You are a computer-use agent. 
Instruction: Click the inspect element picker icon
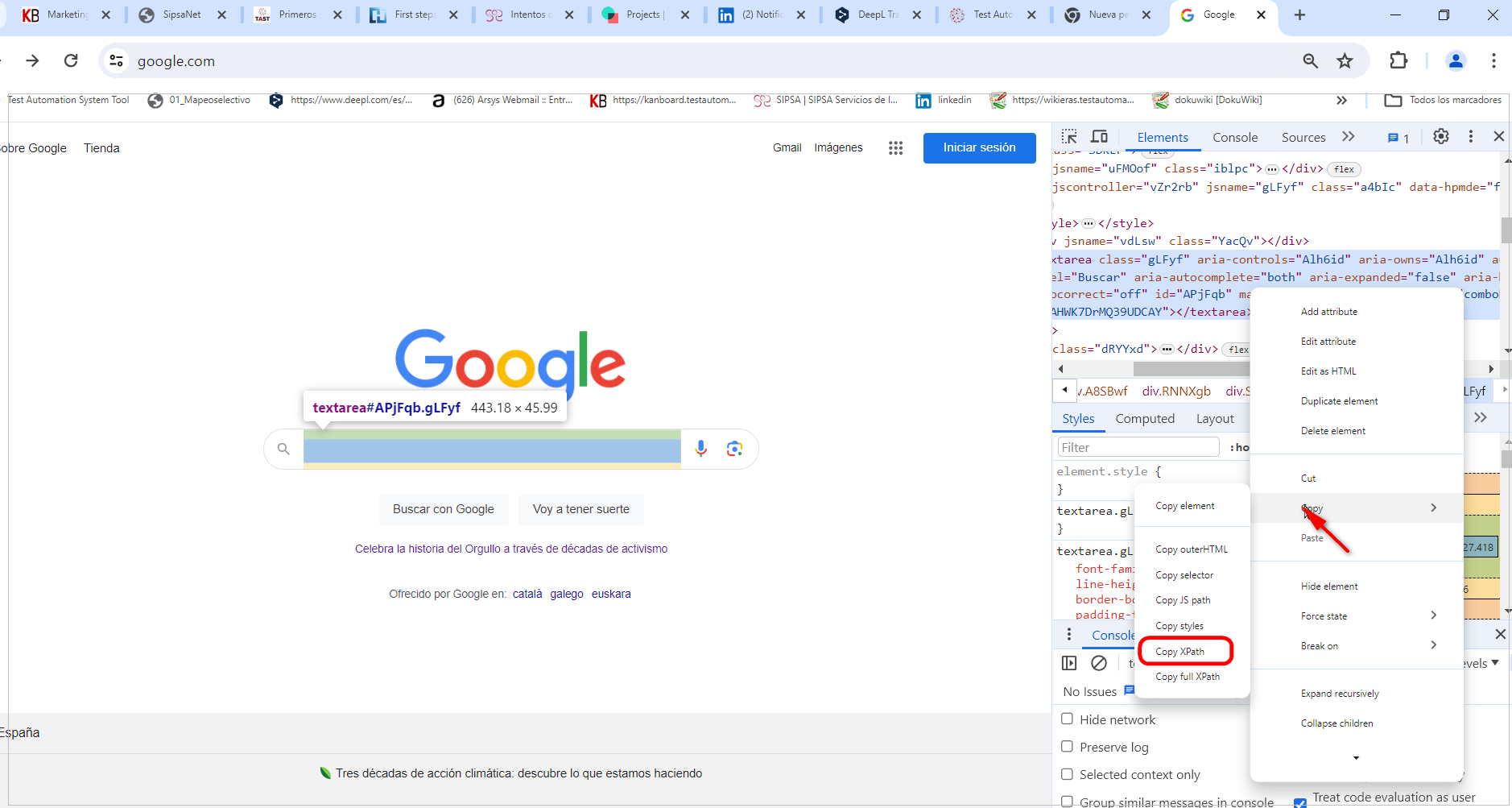[1069, 137]
